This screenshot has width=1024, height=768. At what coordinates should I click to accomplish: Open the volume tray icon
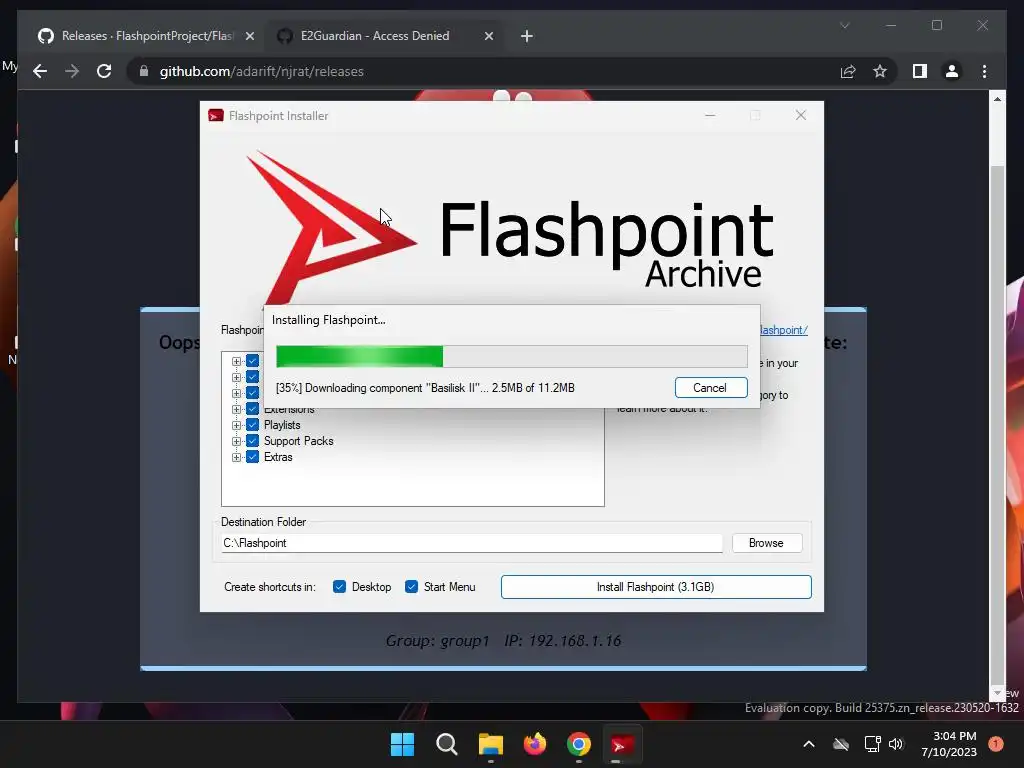[x=895, y=744]
